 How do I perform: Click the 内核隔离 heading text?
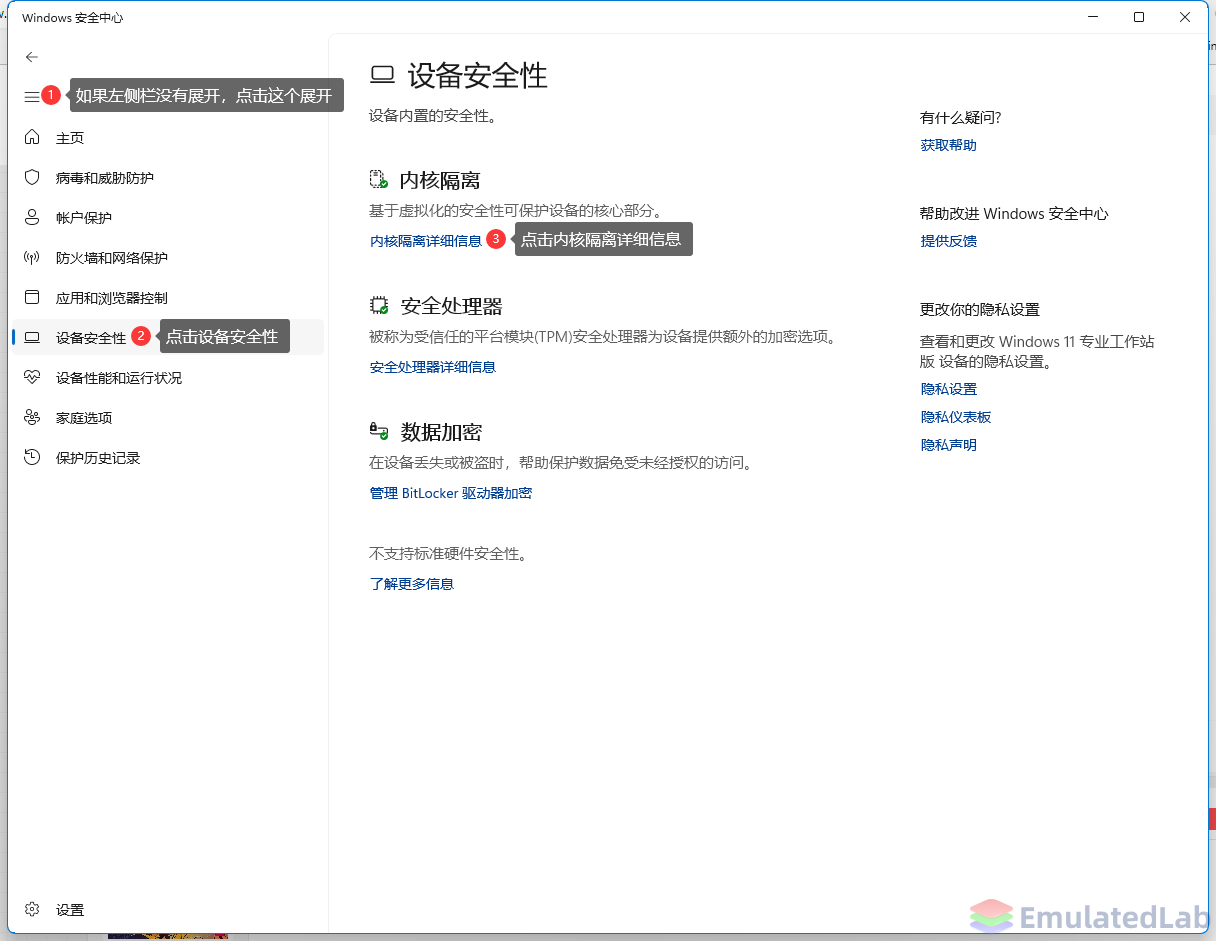[x=440, y=181]
